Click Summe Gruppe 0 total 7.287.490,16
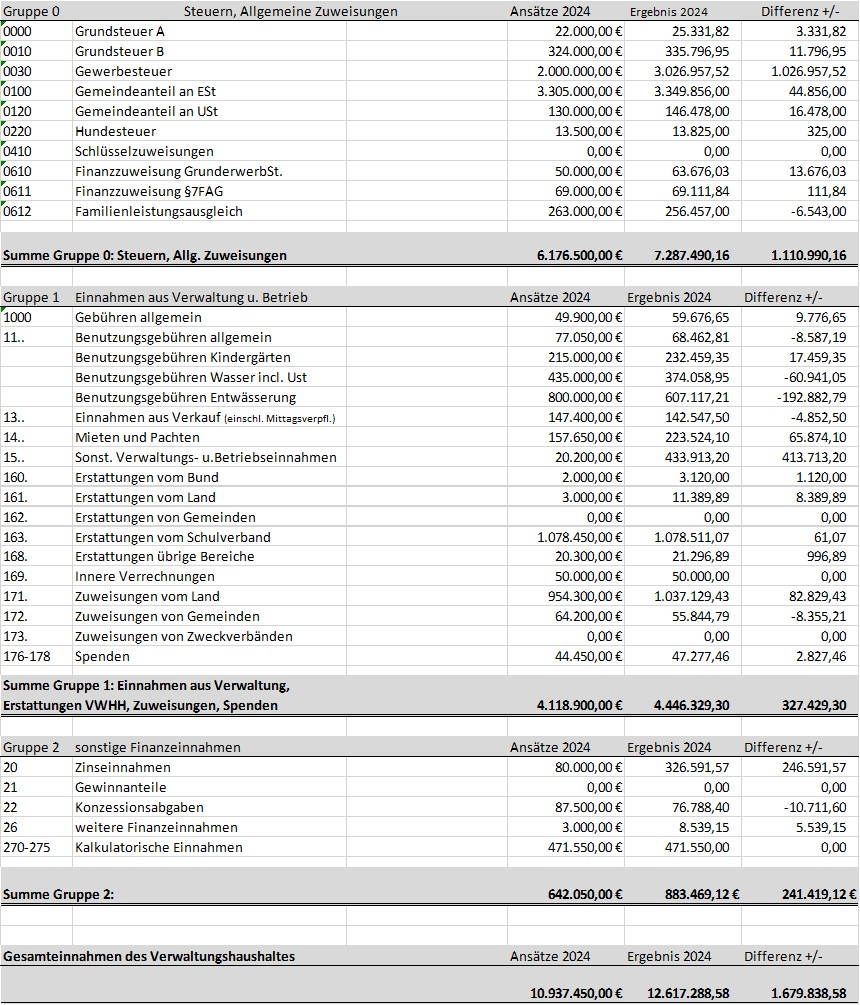 tap(691, 255)
